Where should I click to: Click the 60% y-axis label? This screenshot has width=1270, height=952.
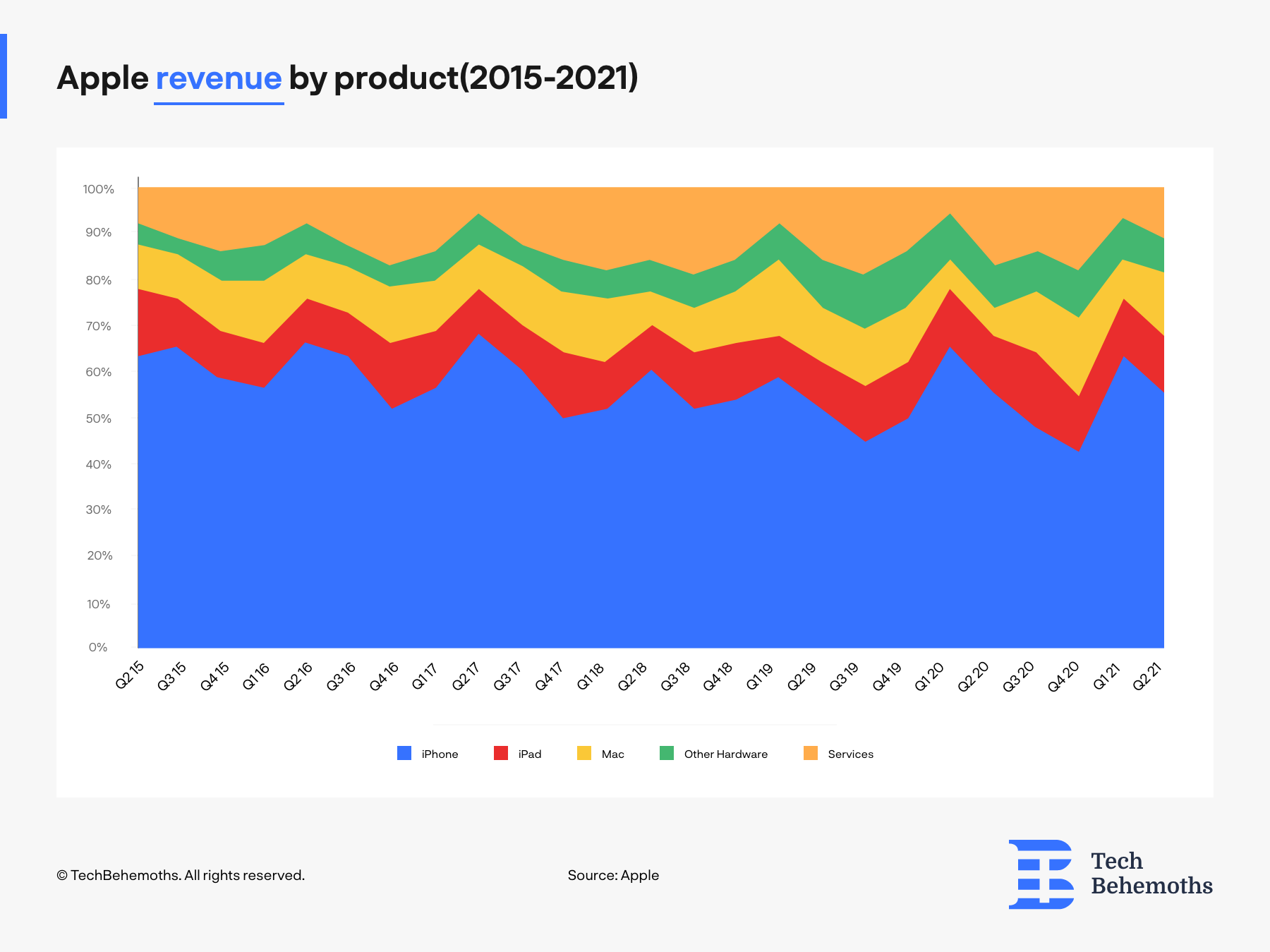[x=99, y=372]
